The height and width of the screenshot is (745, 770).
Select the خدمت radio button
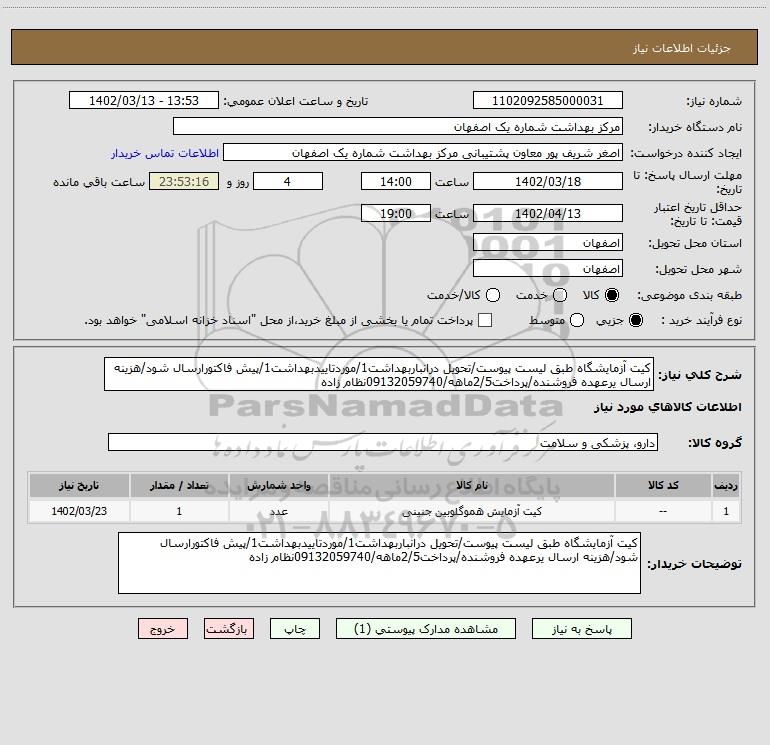(560, 295)
